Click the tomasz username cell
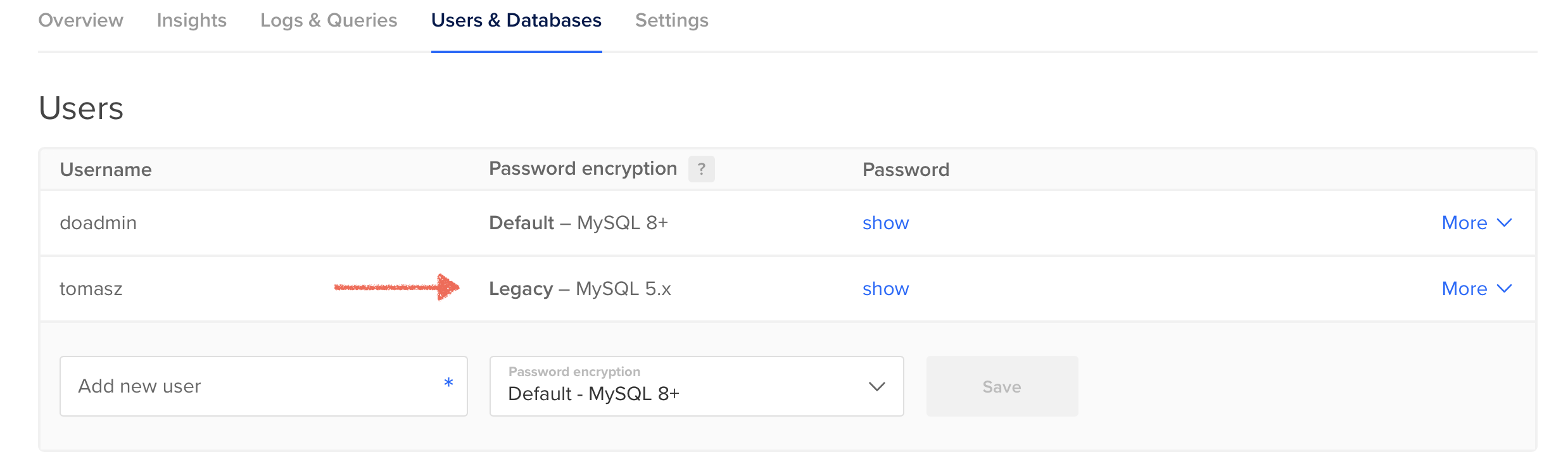This screenshot has height=466, width=1568. coord(91,289)
